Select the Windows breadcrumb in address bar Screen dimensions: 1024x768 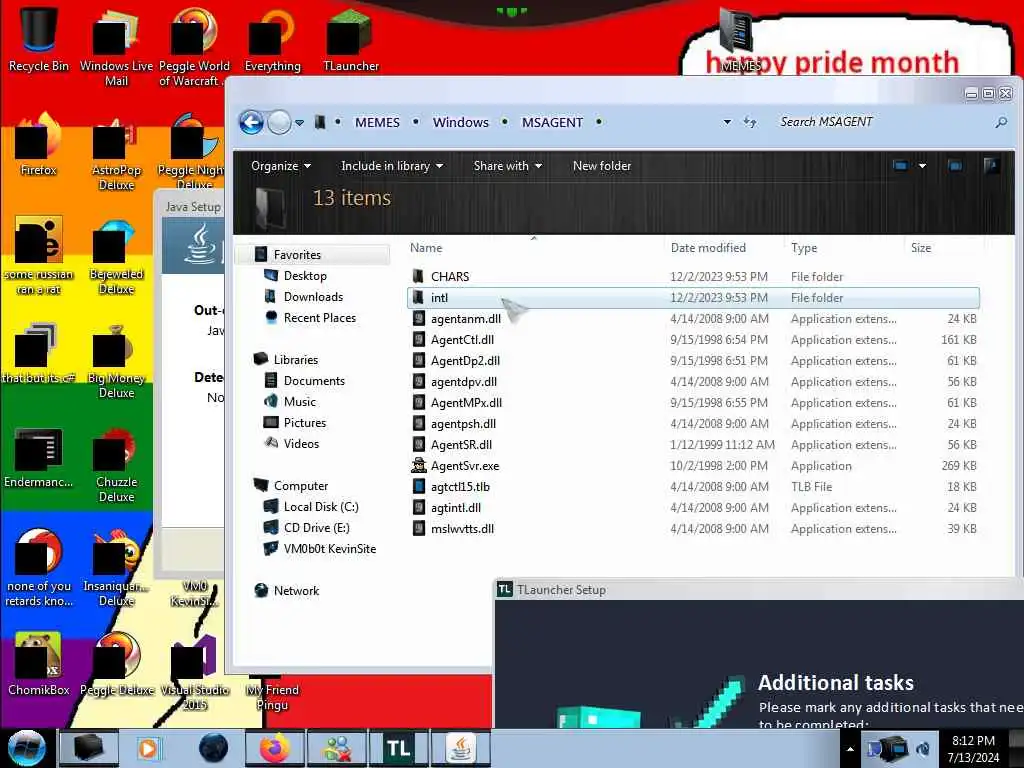tap(460, 122)
